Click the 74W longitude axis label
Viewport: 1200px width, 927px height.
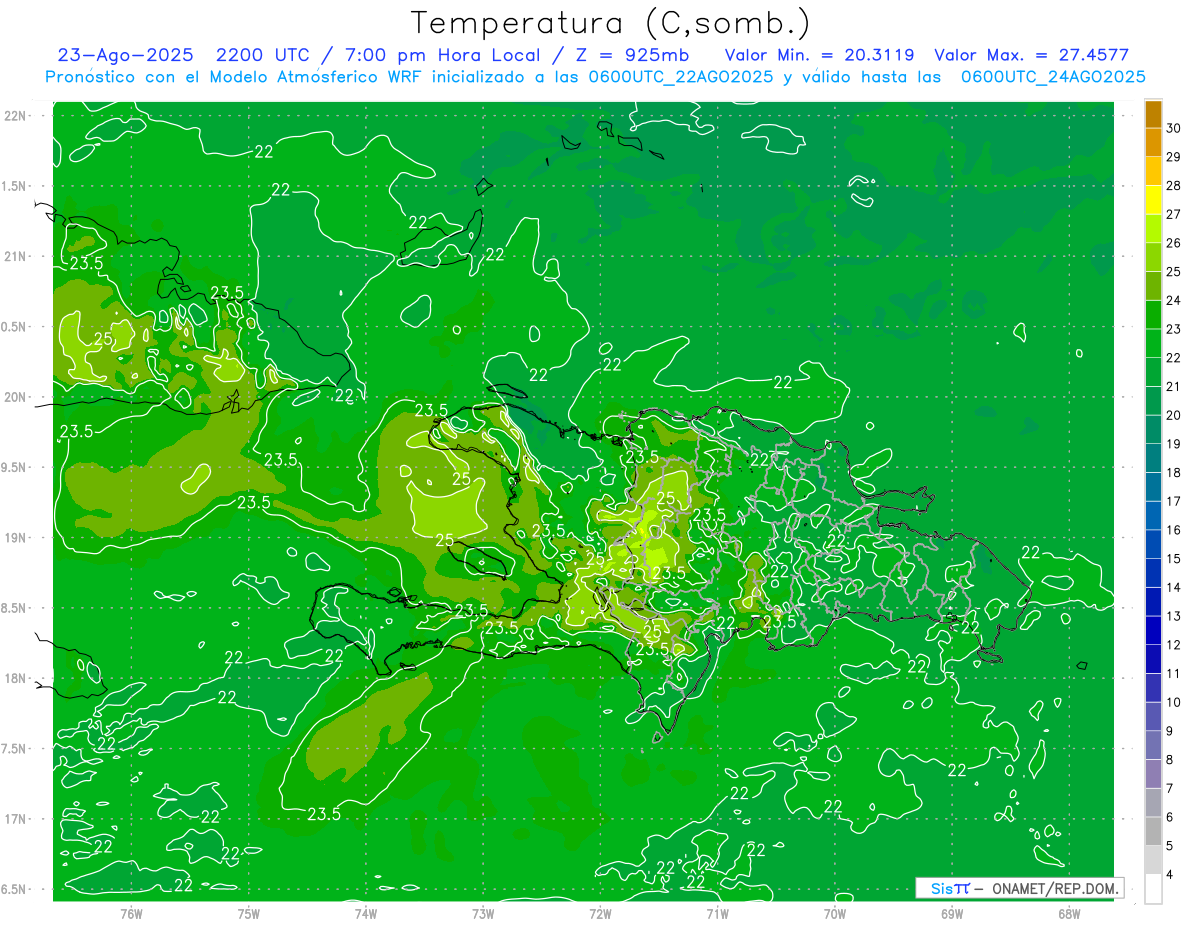pos(365,913)
